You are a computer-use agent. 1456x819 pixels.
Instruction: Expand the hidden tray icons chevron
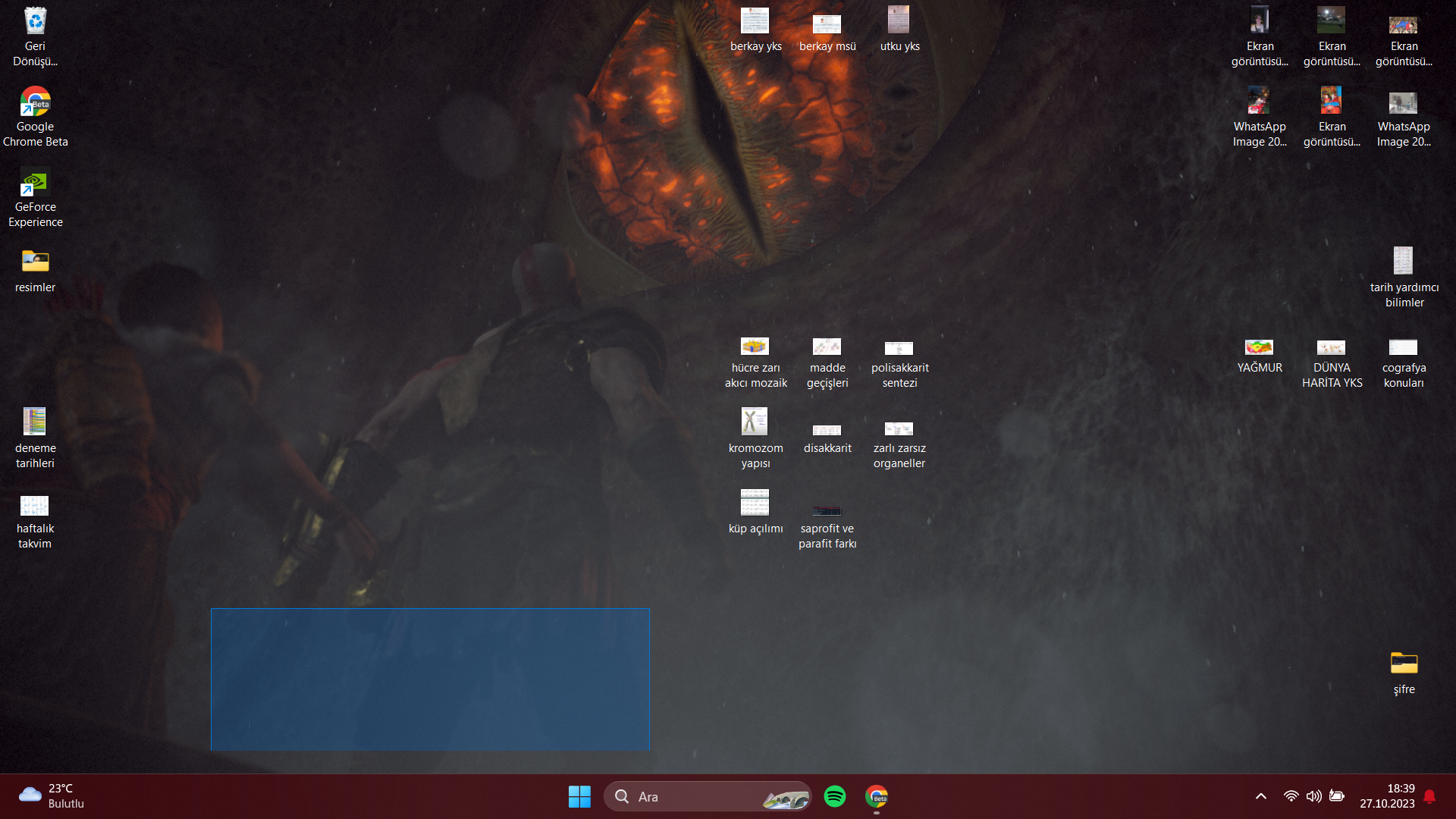click(1261, 796)
